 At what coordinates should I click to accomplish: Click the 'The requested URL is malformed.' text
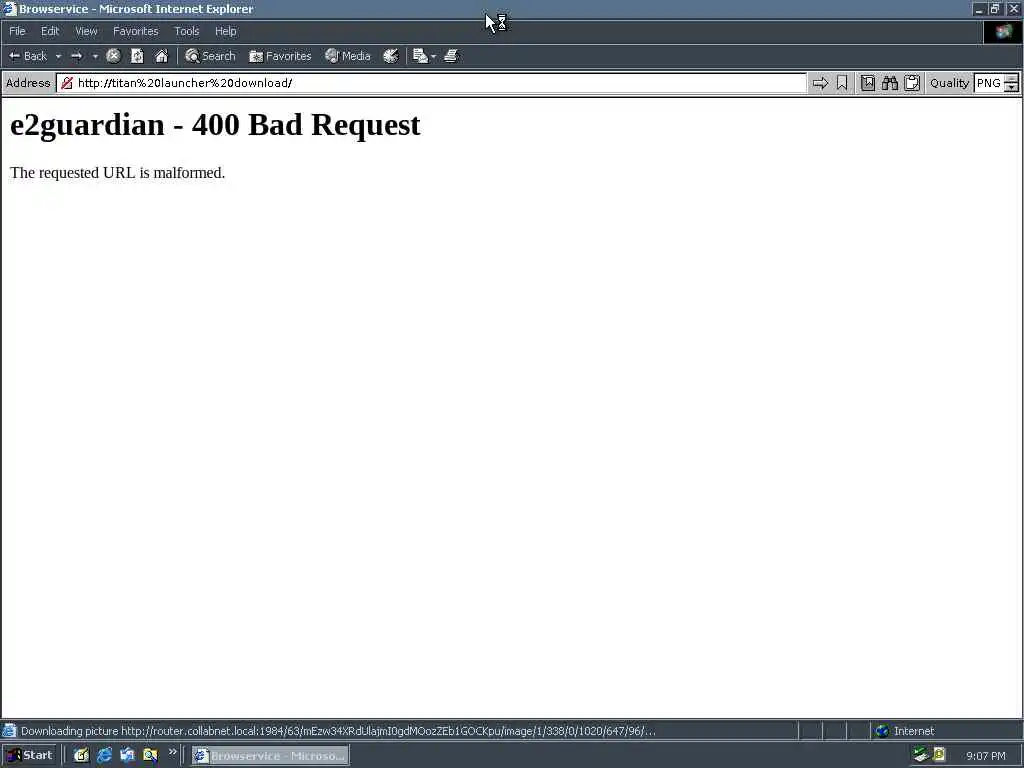118,172
